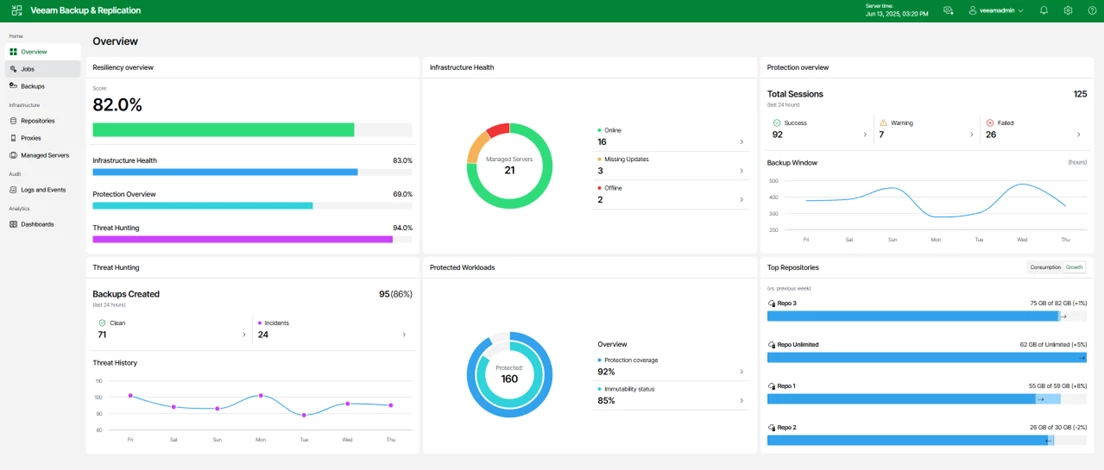Expand the Immutability status chevron
The height and width of the screenshot is (470, 1104).
741,401
